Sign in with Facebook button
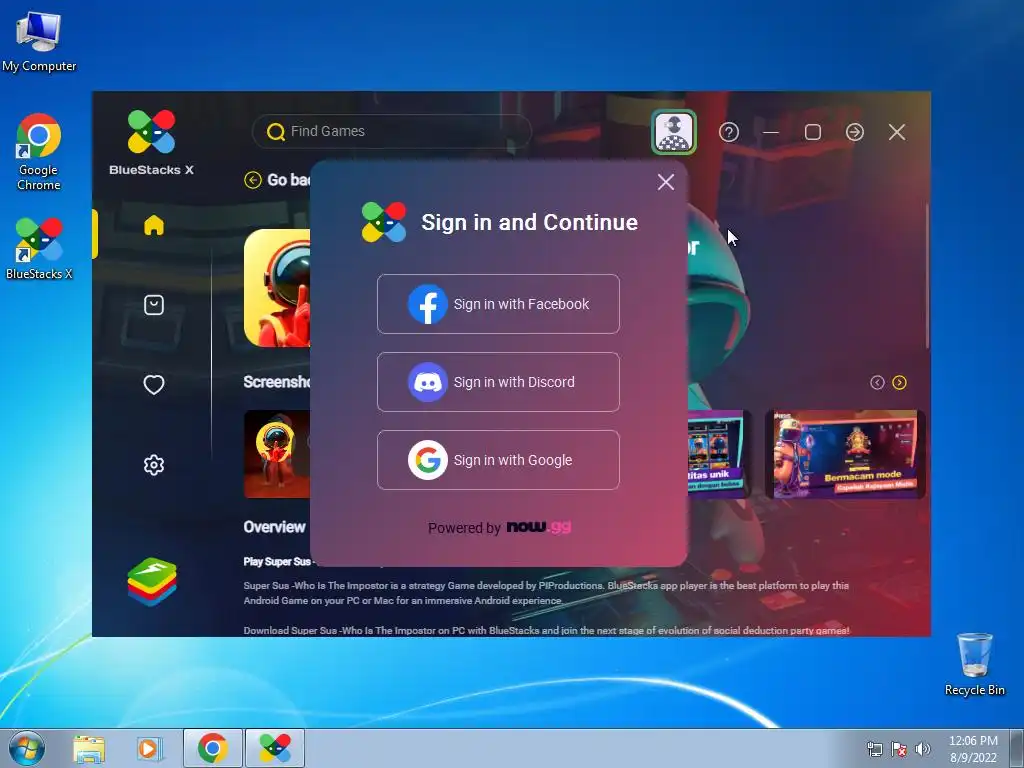Image resolution: width=1024 pixels, height=768 pixels. pos(498,304)
